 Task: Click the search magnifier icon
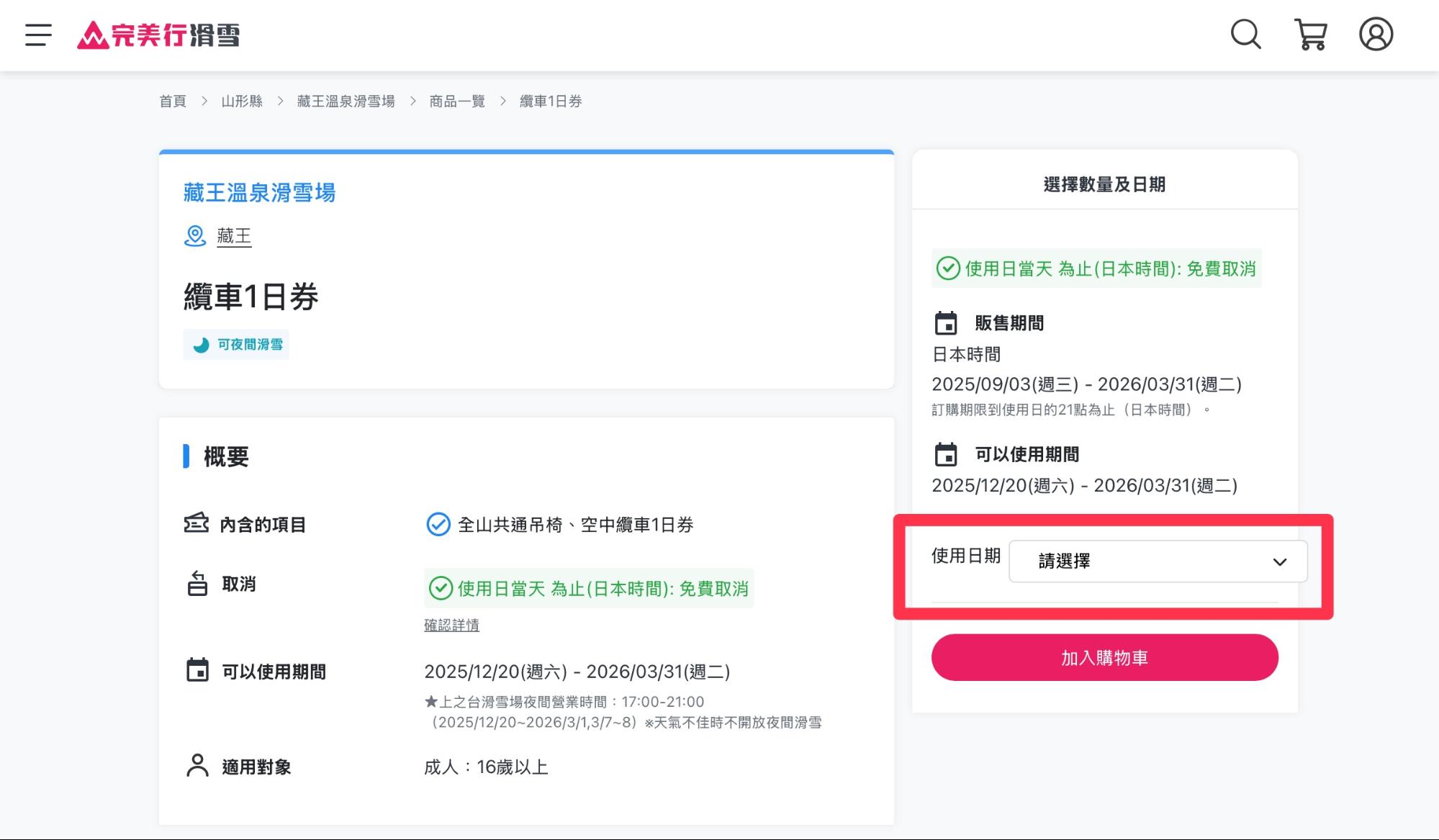click(1245, 33)
